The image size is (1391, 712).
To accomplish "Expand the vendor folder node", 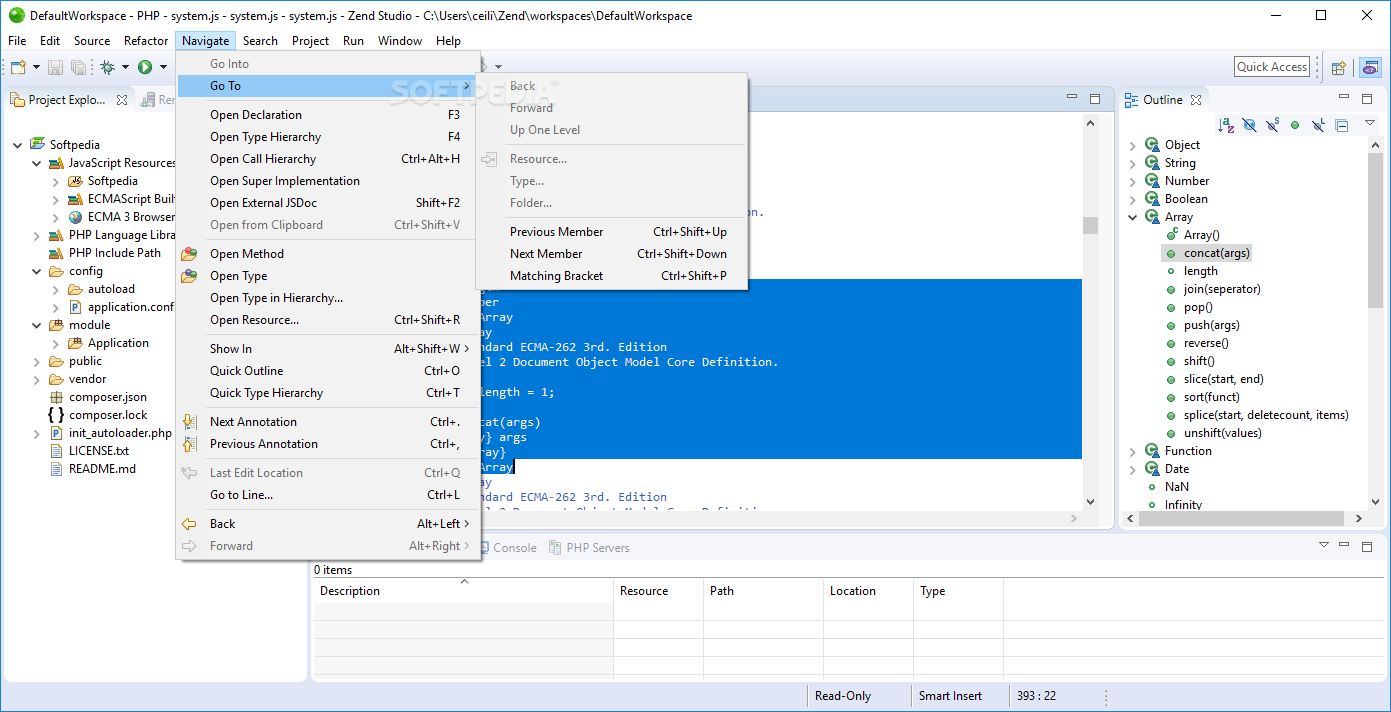I will pos(37,379).
